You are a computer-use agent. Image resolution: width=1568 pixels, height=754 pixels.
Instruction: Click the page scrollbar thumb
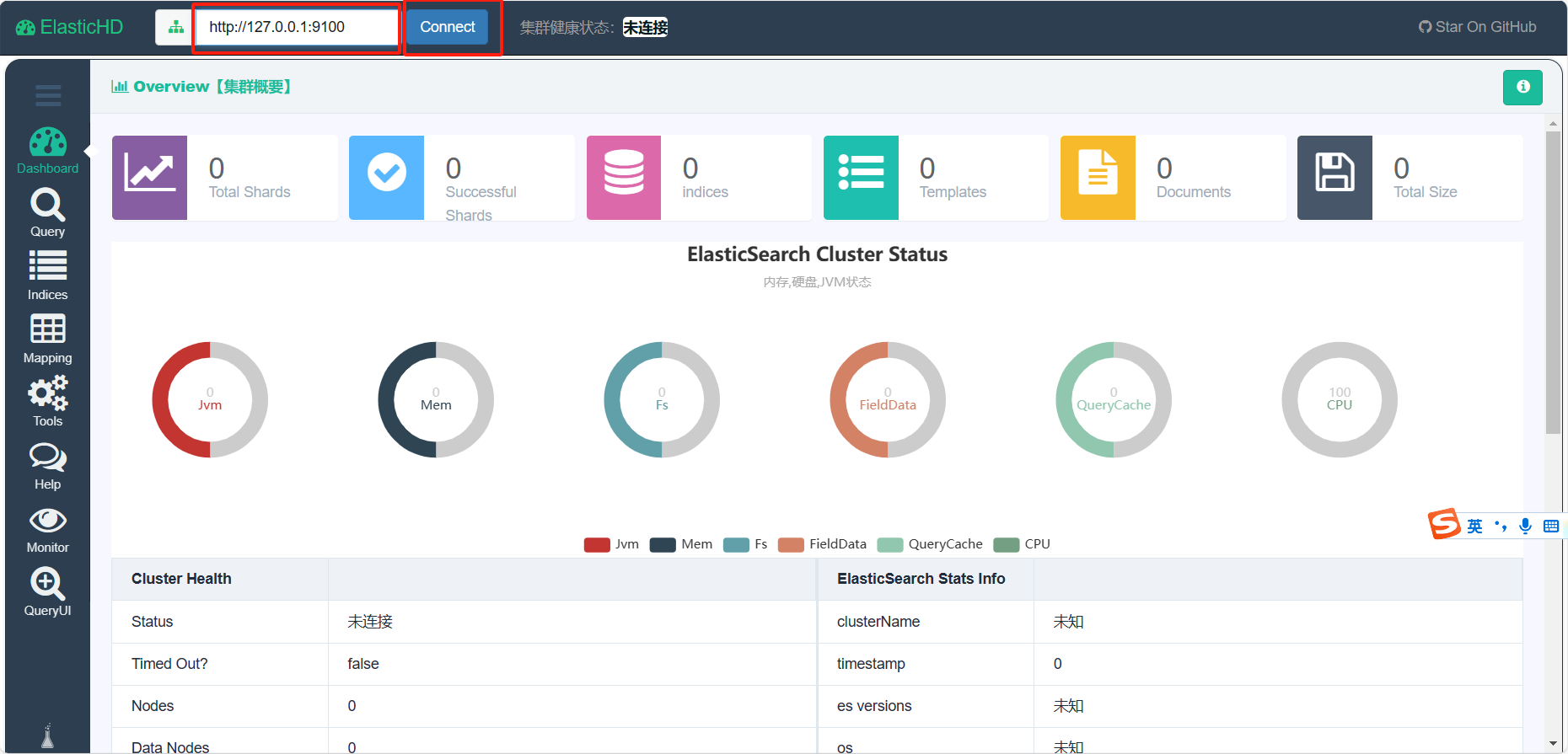pos(1553,282)
